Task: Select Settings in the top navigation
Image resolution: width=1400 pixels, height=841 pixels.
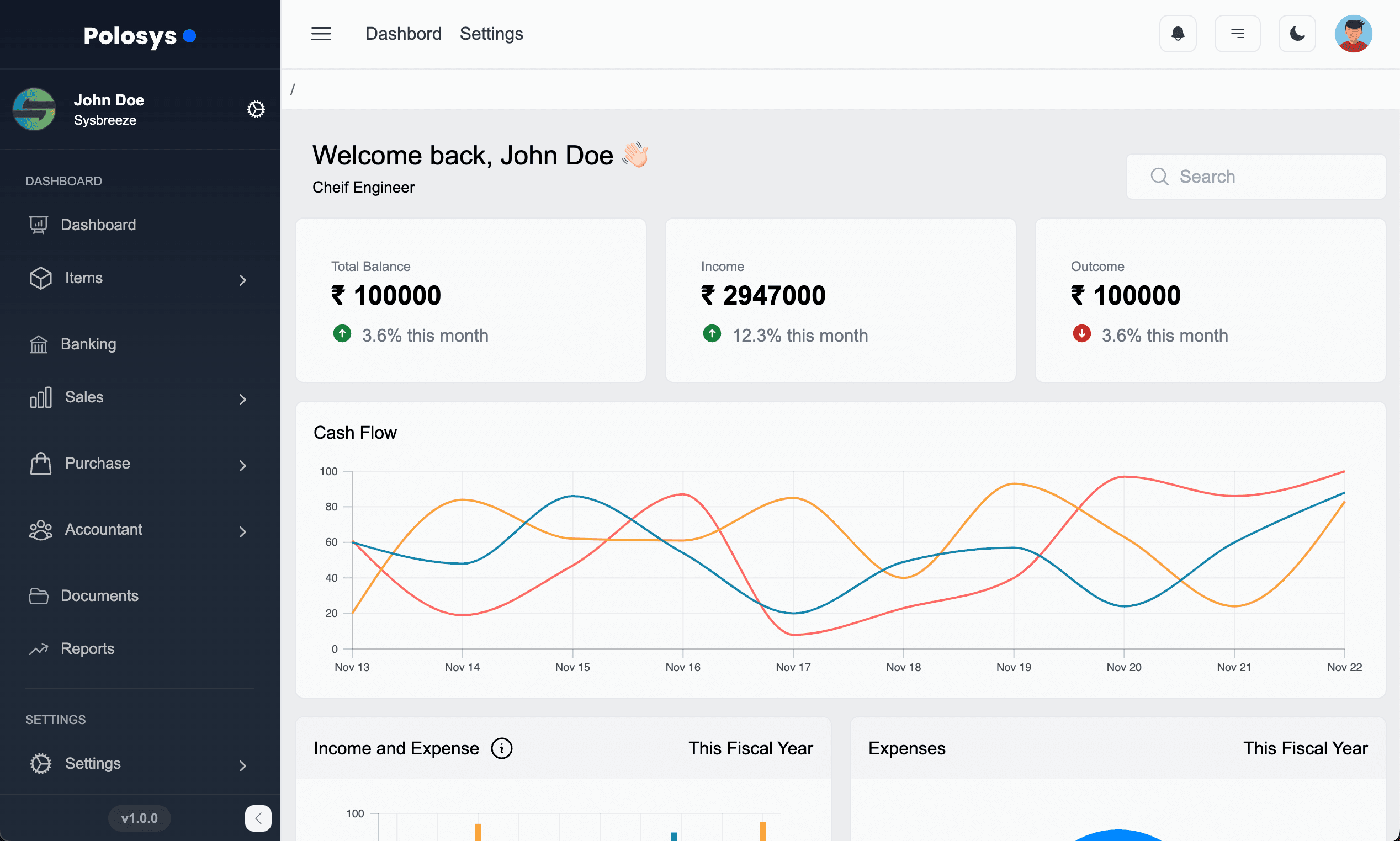Action: tap(491, 34)
